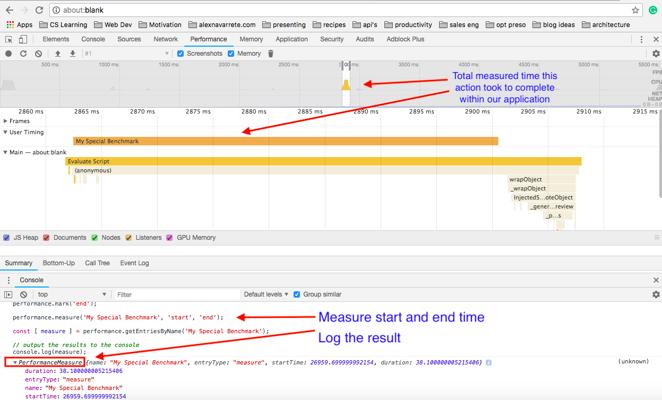This screenshot has width=662, height=400.
Task: Collapse the User Timing section
Action: pyautogui.click(x=5, y=131)
